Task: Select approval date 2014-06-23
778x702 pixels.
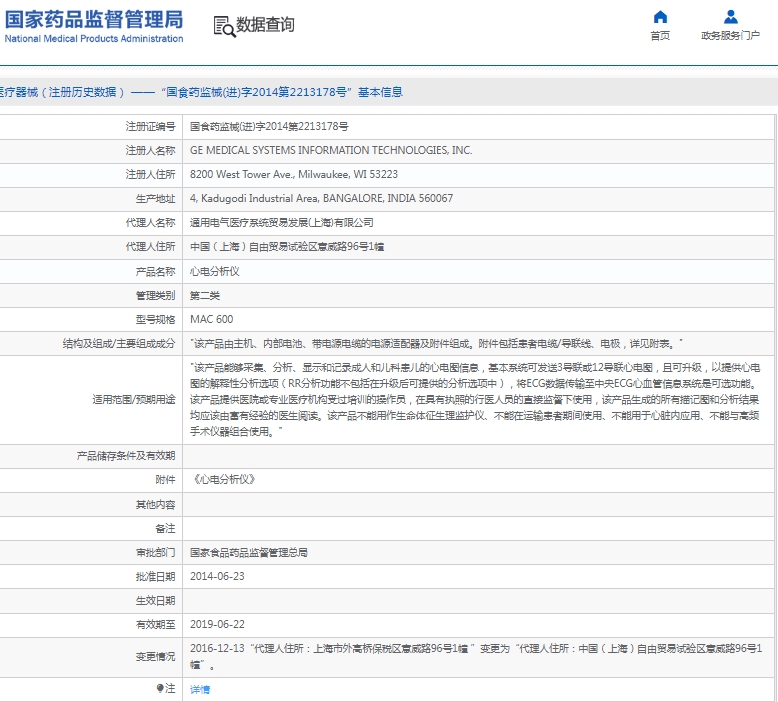Action: (x=217, y=576)
